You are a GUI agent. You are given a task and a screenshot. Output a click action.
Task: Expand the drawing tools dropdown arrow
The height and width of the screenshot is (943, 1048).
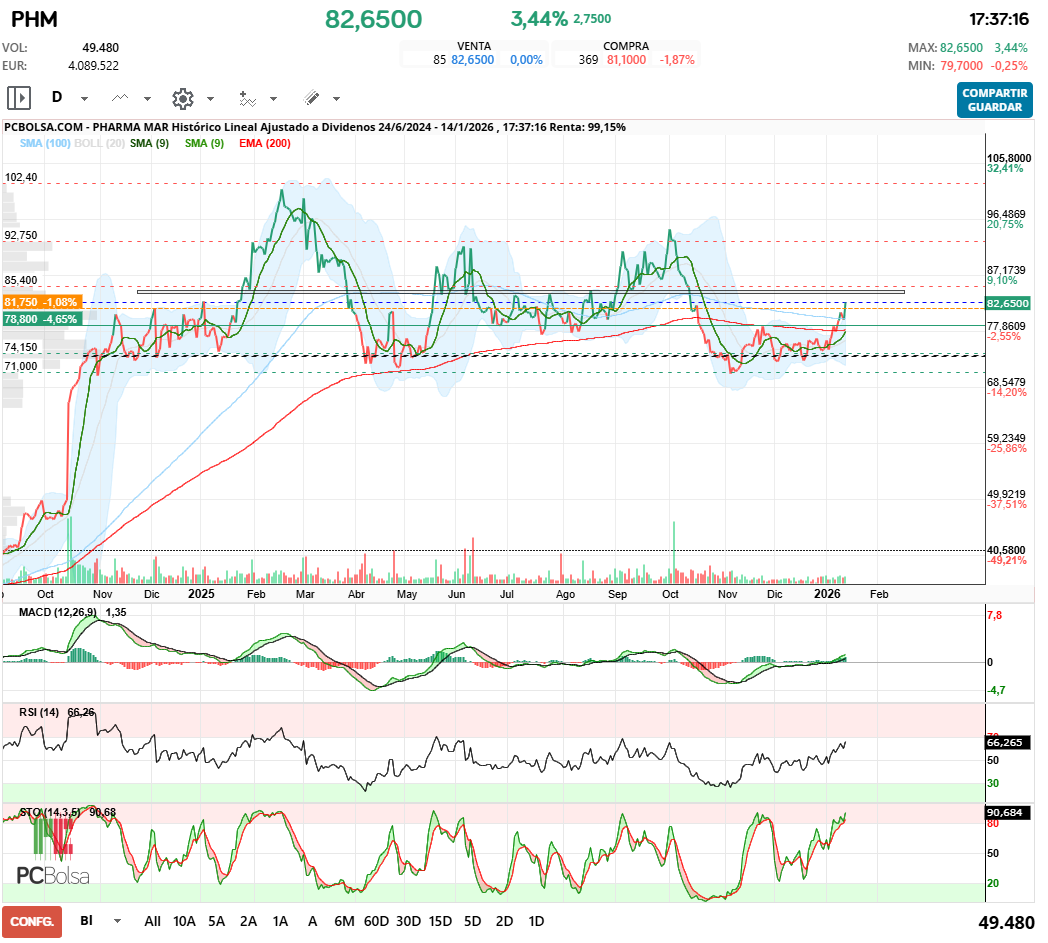pos(336,99)
